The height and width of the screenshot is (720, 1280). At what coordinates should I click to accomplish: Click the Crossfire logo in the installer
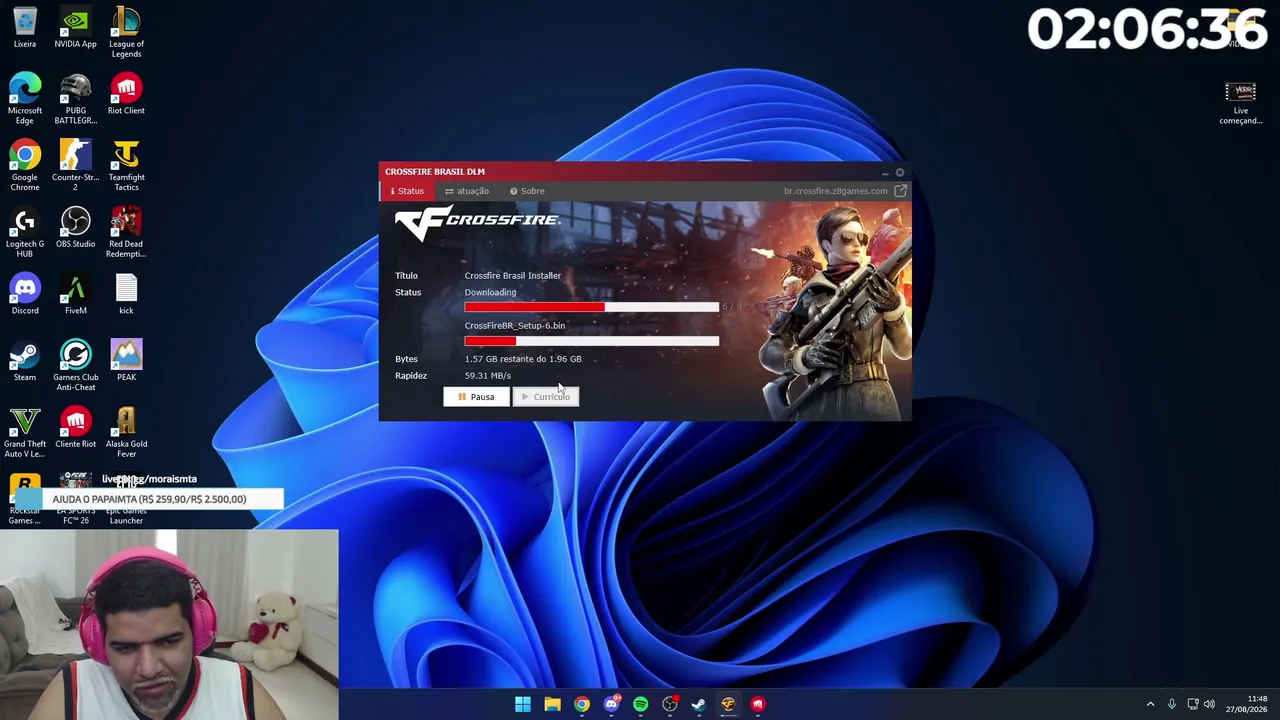[477, 223]
